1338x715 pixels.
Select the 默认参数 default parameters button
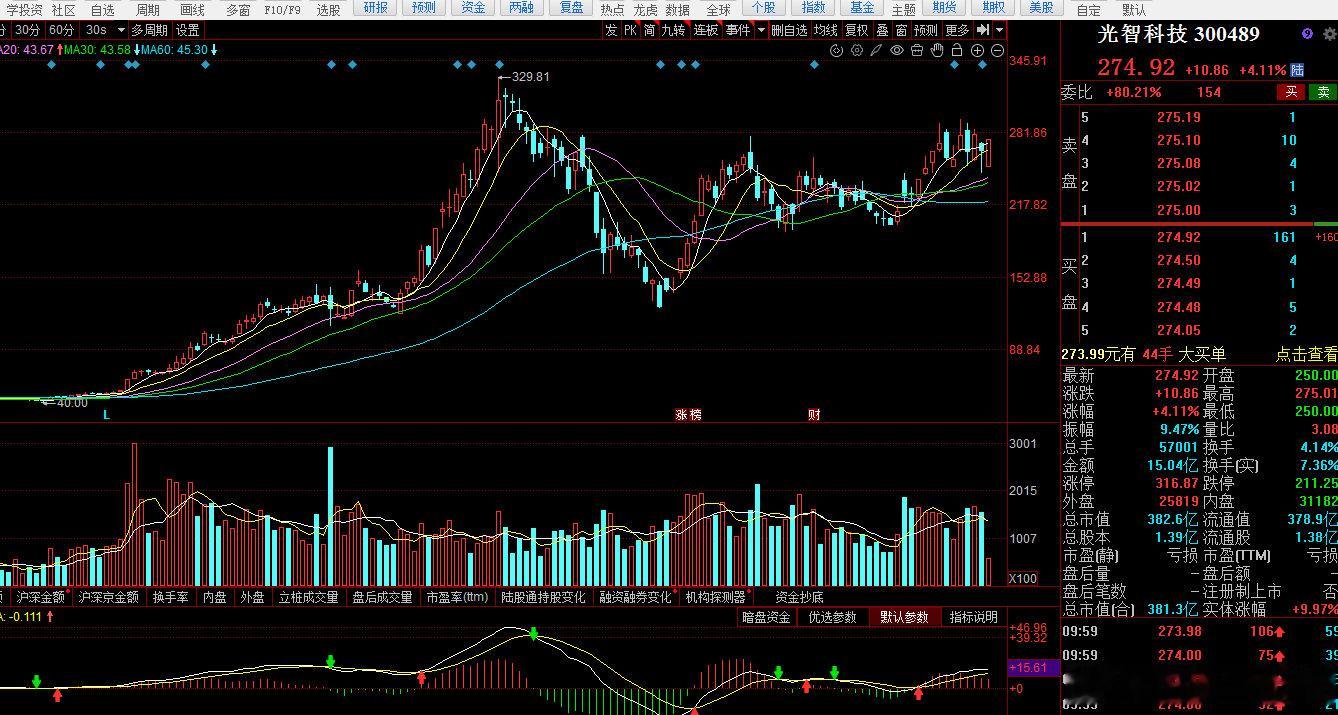point(903,617)
